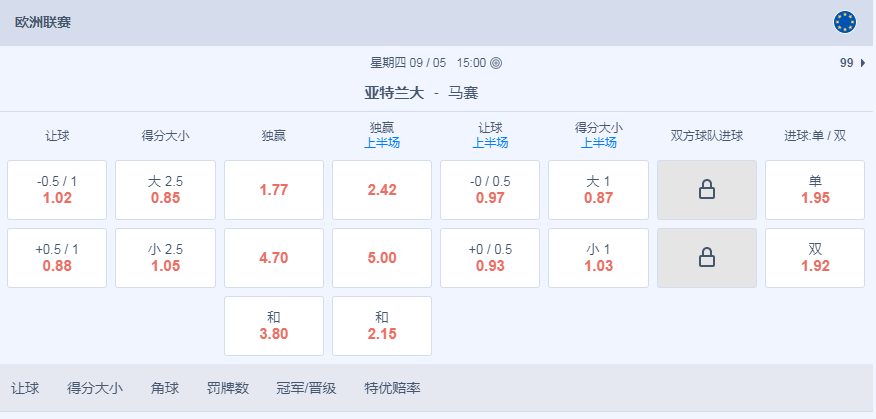876x419 pixels.
Task: Select first-half handicap +0 / 0.5 at 0.93
Action: 490,258
